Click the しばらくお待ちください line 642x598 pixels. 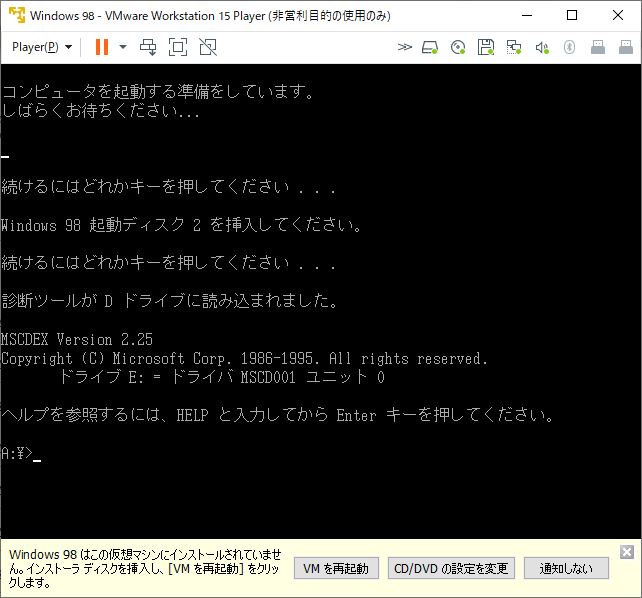(x=101, y=111)
